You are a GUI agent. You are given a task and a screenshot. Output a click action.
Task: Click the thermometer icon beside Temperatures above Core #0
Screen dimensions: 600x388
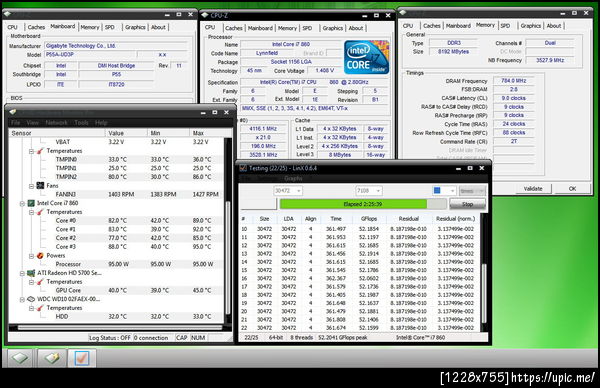pyautogui.click(x=40, y=212)
